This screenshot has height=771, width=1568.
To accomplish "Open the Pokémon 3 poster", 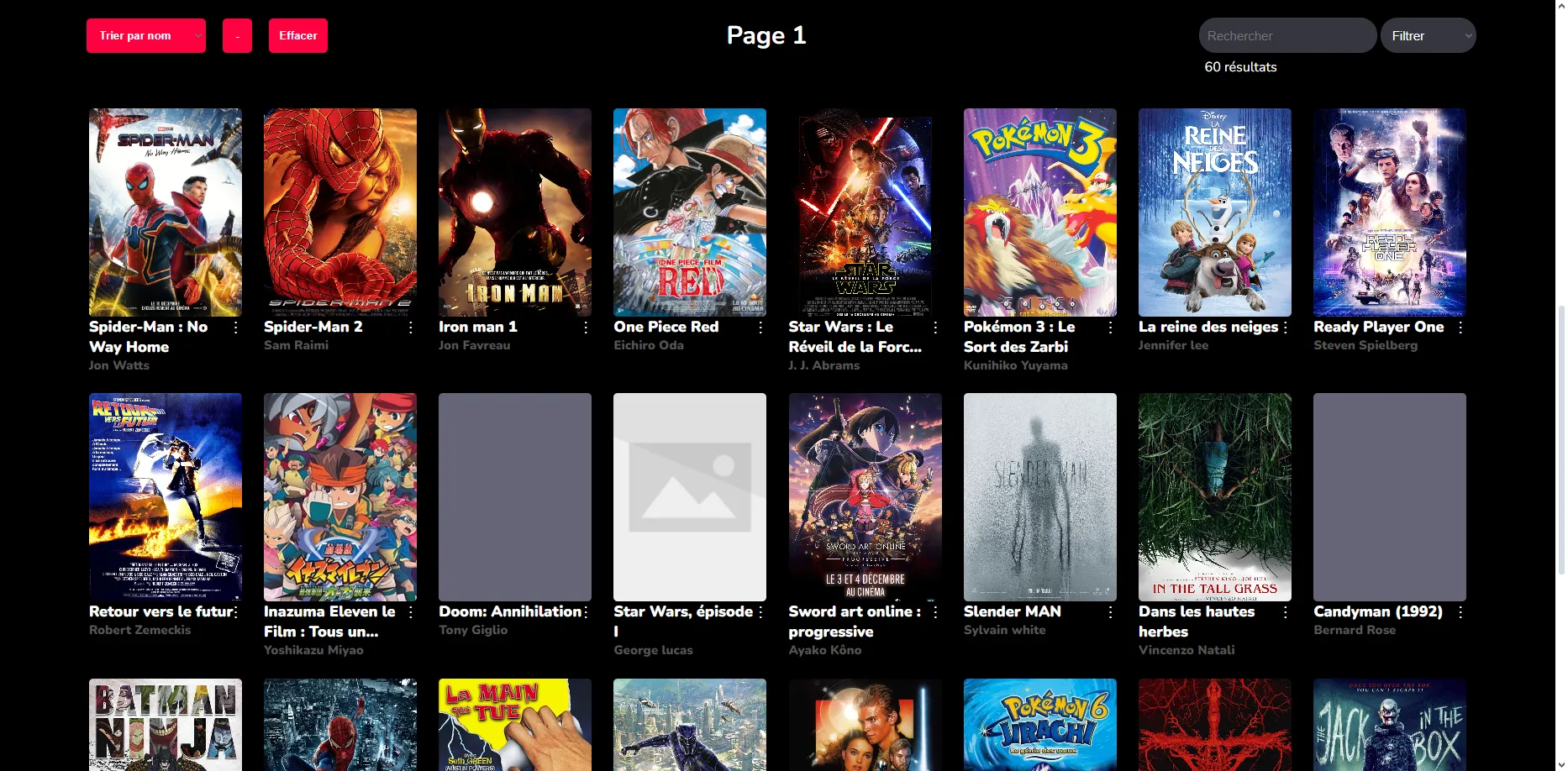I will pyautogui.click(x=1040, y=212).
